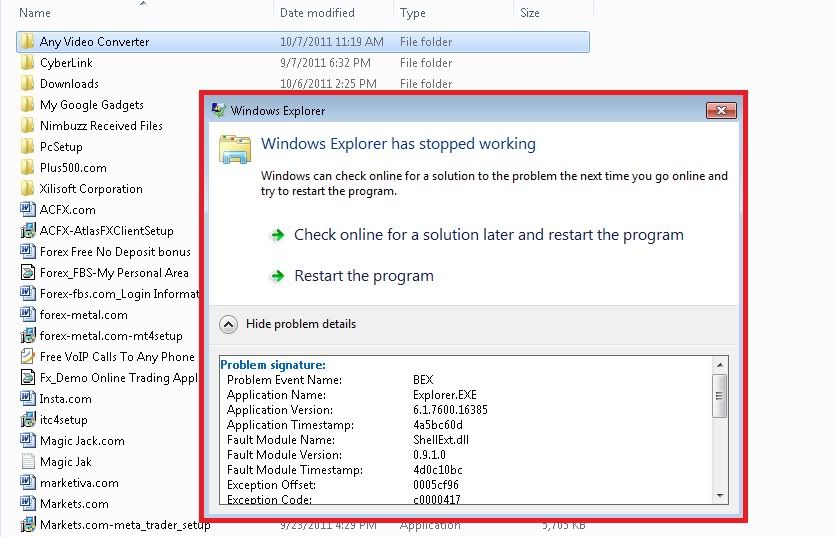Select the Xilisoft Corporation folder
This screenshot has height=537, width=837.
91,189
